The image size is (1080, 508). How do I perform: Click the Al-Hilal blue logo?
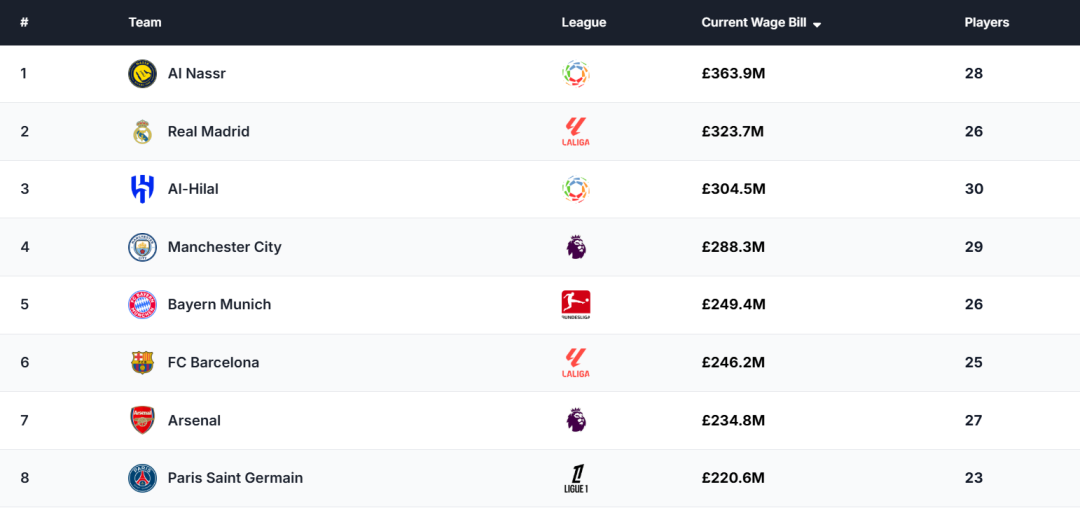click(x=143, y=189)
